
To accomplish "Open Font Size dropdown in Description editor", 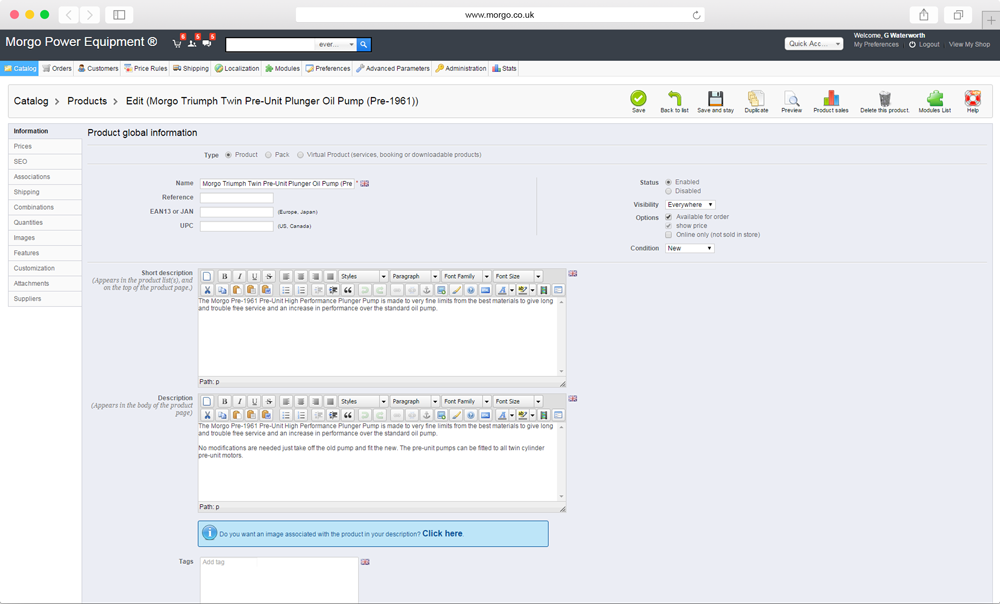I will pyautogui.click(x=518, y=401).
